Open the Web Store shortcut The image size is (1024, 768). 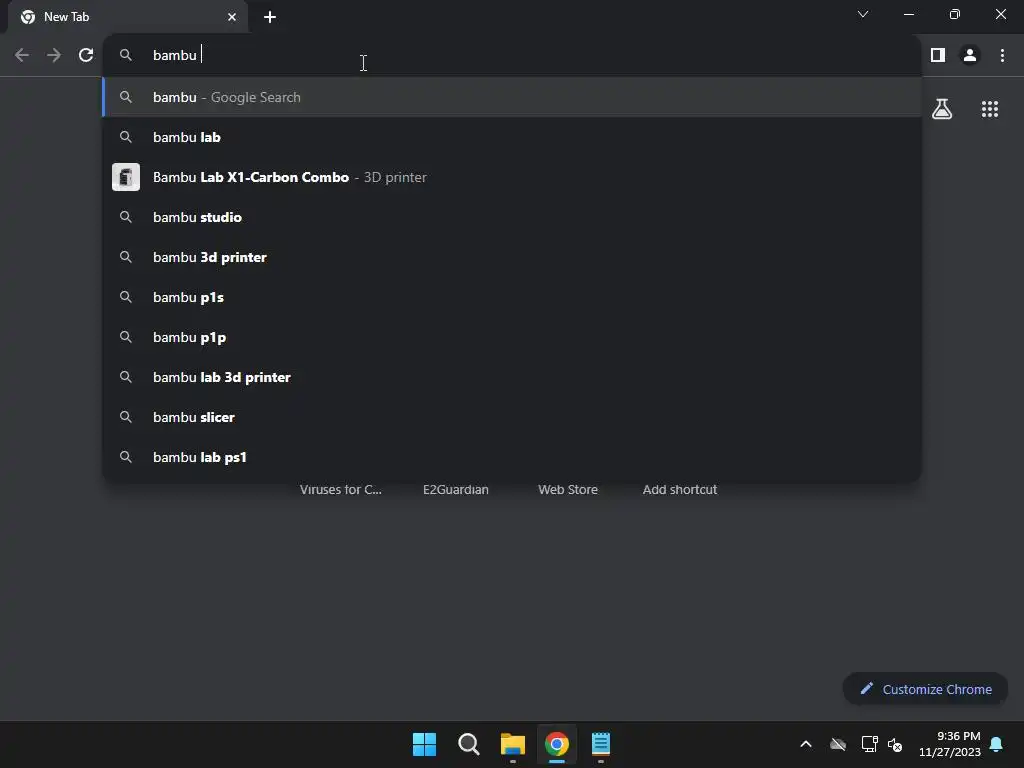568,489
